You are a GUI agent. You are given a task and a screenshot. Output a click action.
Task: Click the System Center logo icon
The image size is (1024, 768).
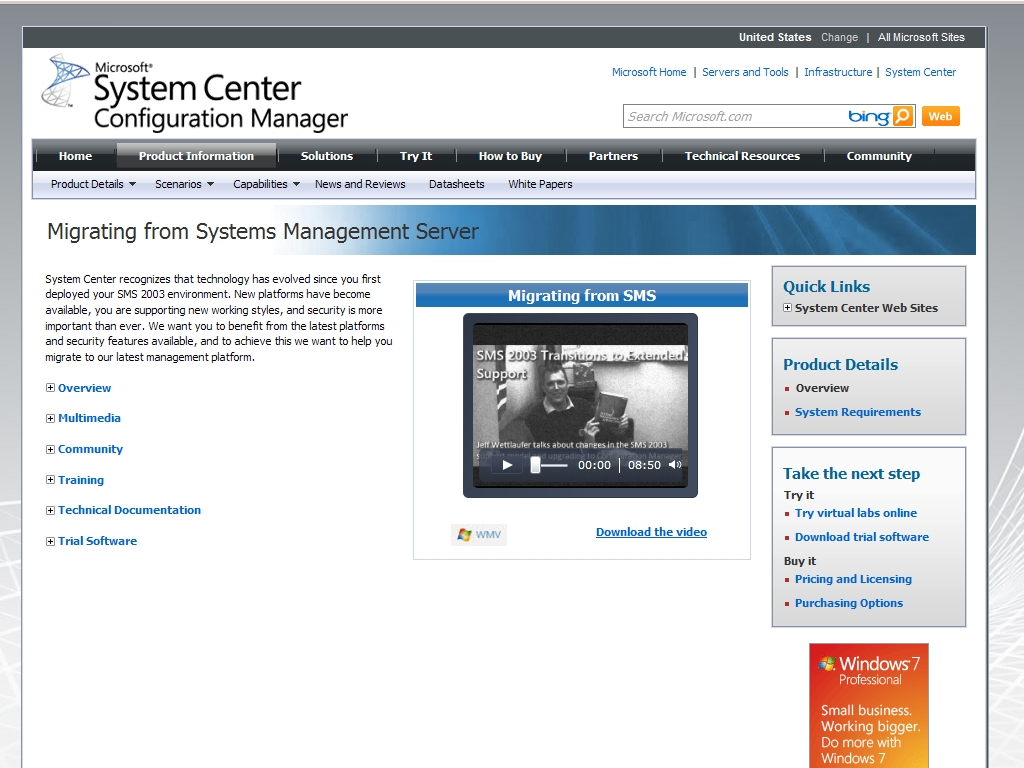(65, 81)
